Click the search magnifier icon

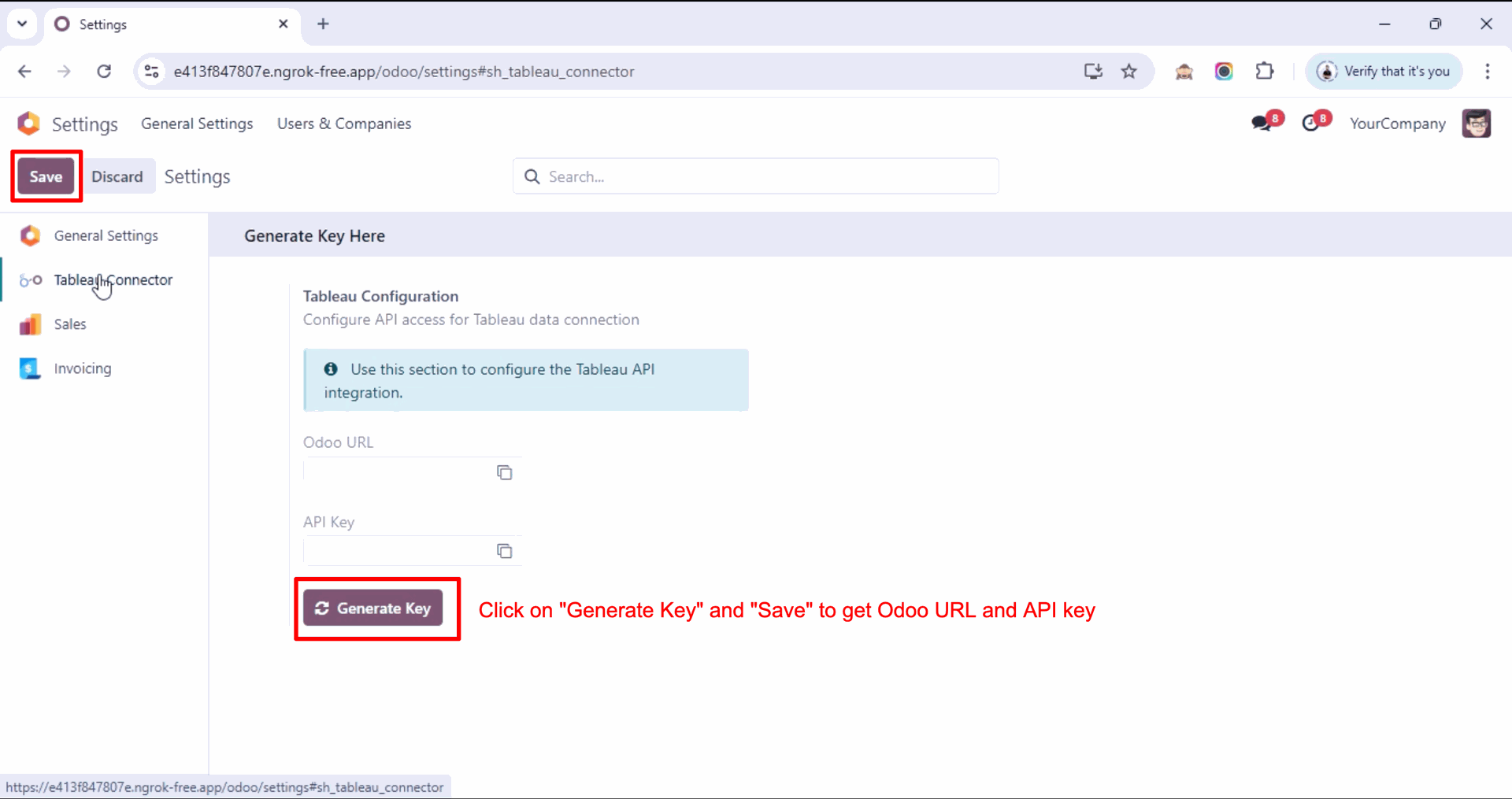[532, 176]
